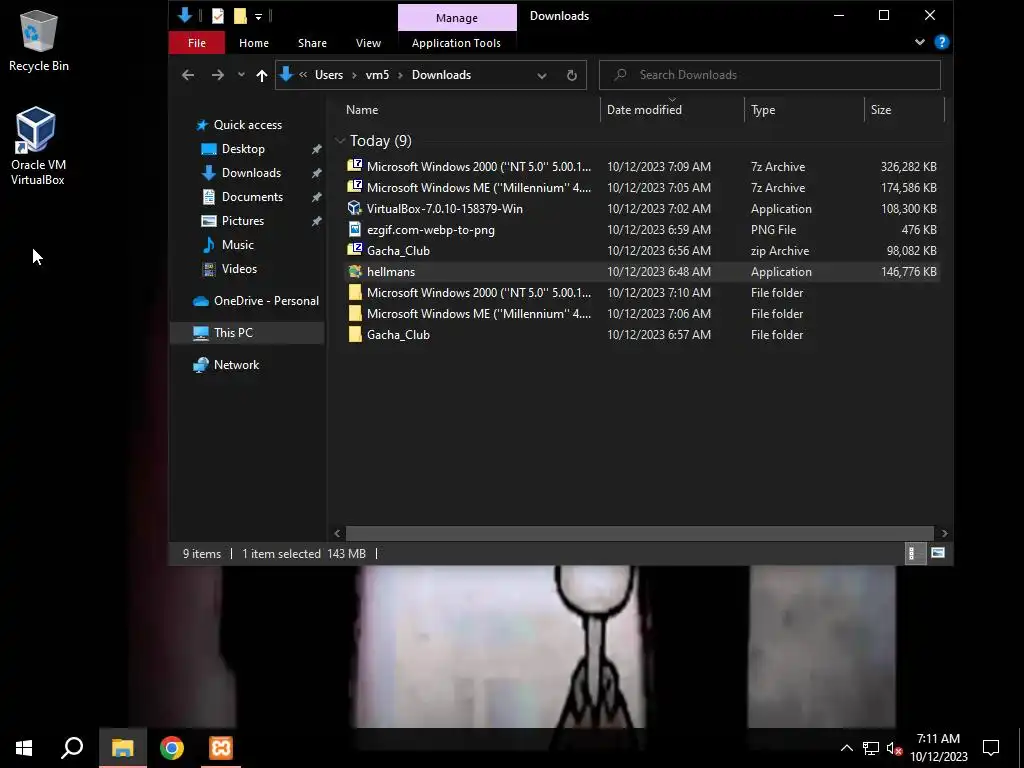Open the File menu

pyautogui.click(x=197, y=43)
